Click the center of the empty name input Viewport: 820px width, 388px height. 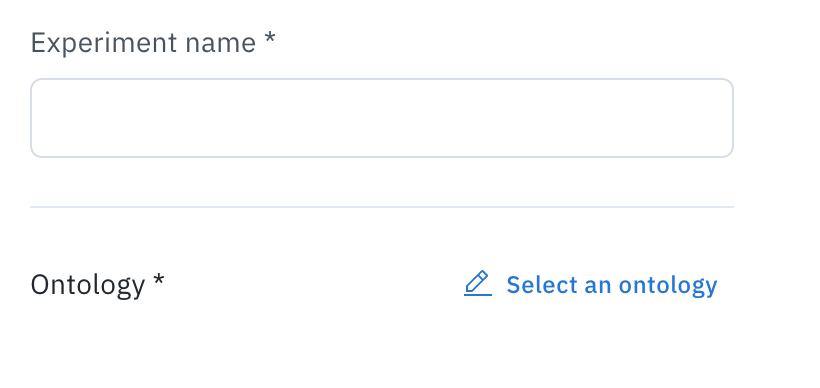point(382,118)
